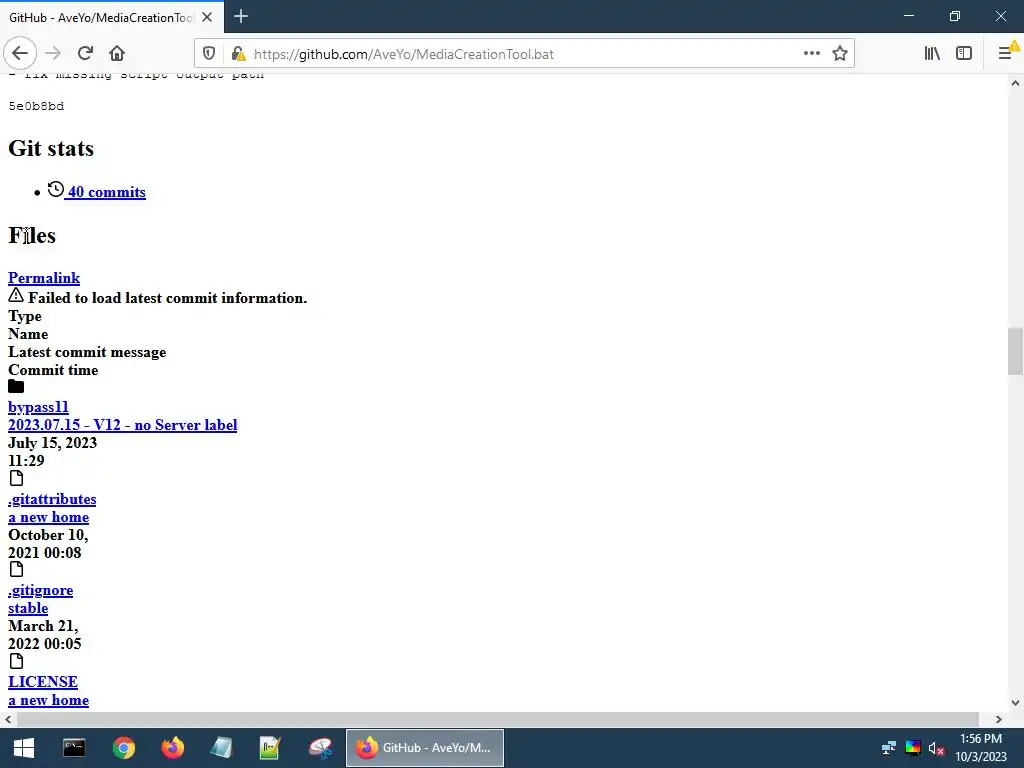The height and width of the screenshot is (768, 1024).
Task: Toggle the Firefox sidebar view
Action: (964, 54)
